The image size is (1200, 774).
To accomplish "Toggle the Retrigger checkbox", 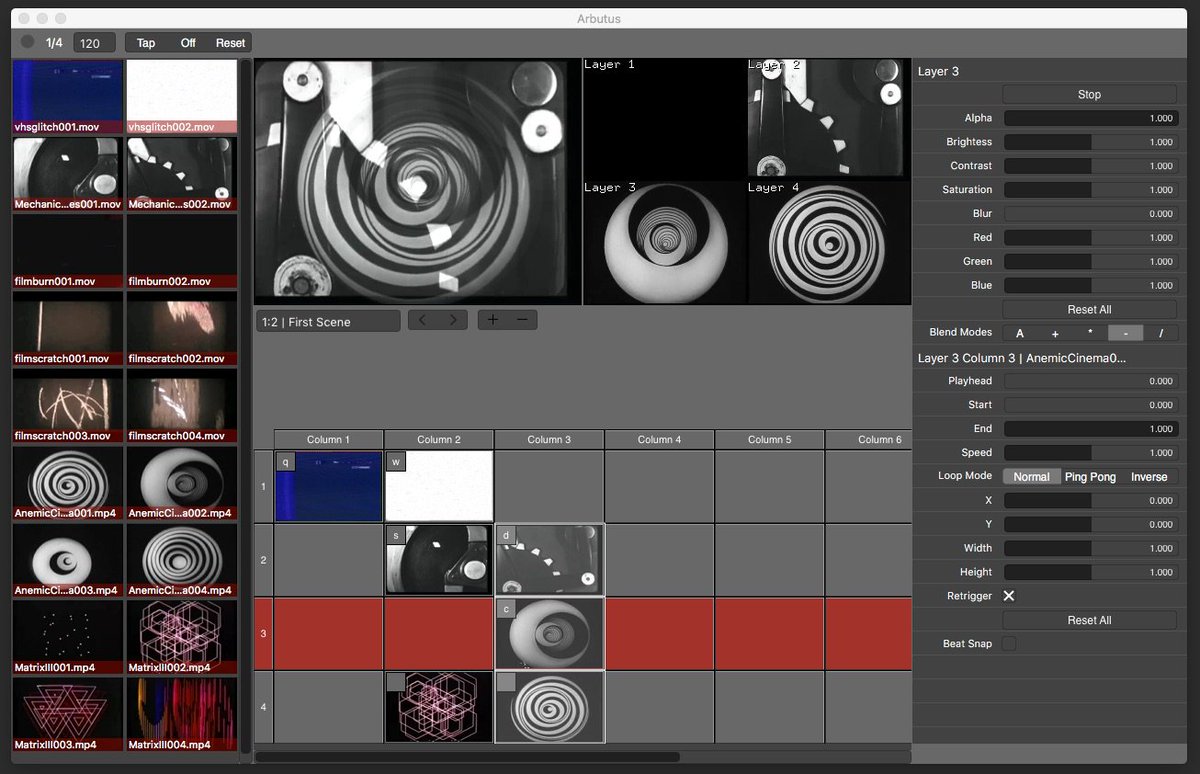I will coord(1009,596).
